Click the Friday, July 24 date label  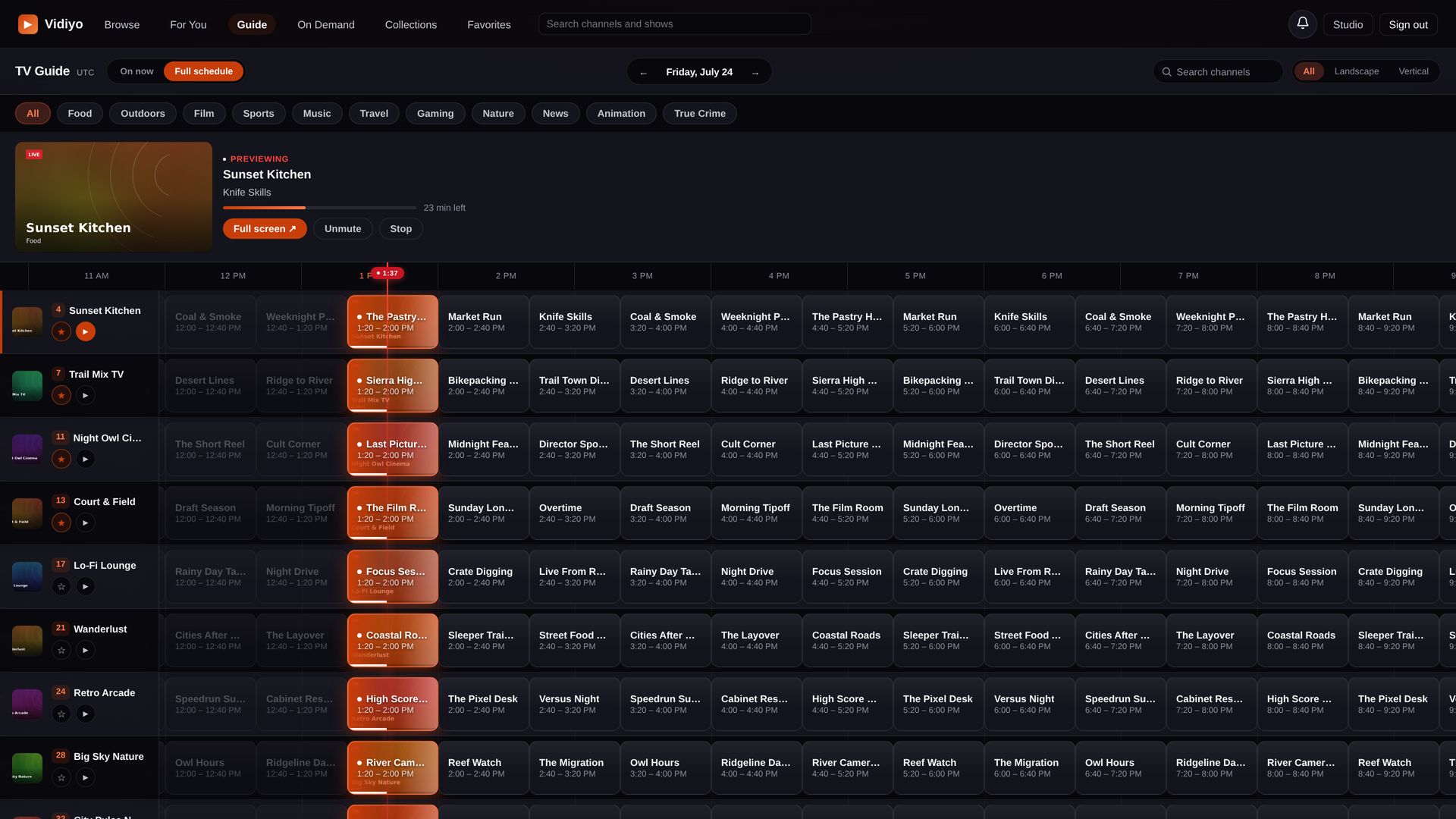pyautogui.click(x=699, y=72)
